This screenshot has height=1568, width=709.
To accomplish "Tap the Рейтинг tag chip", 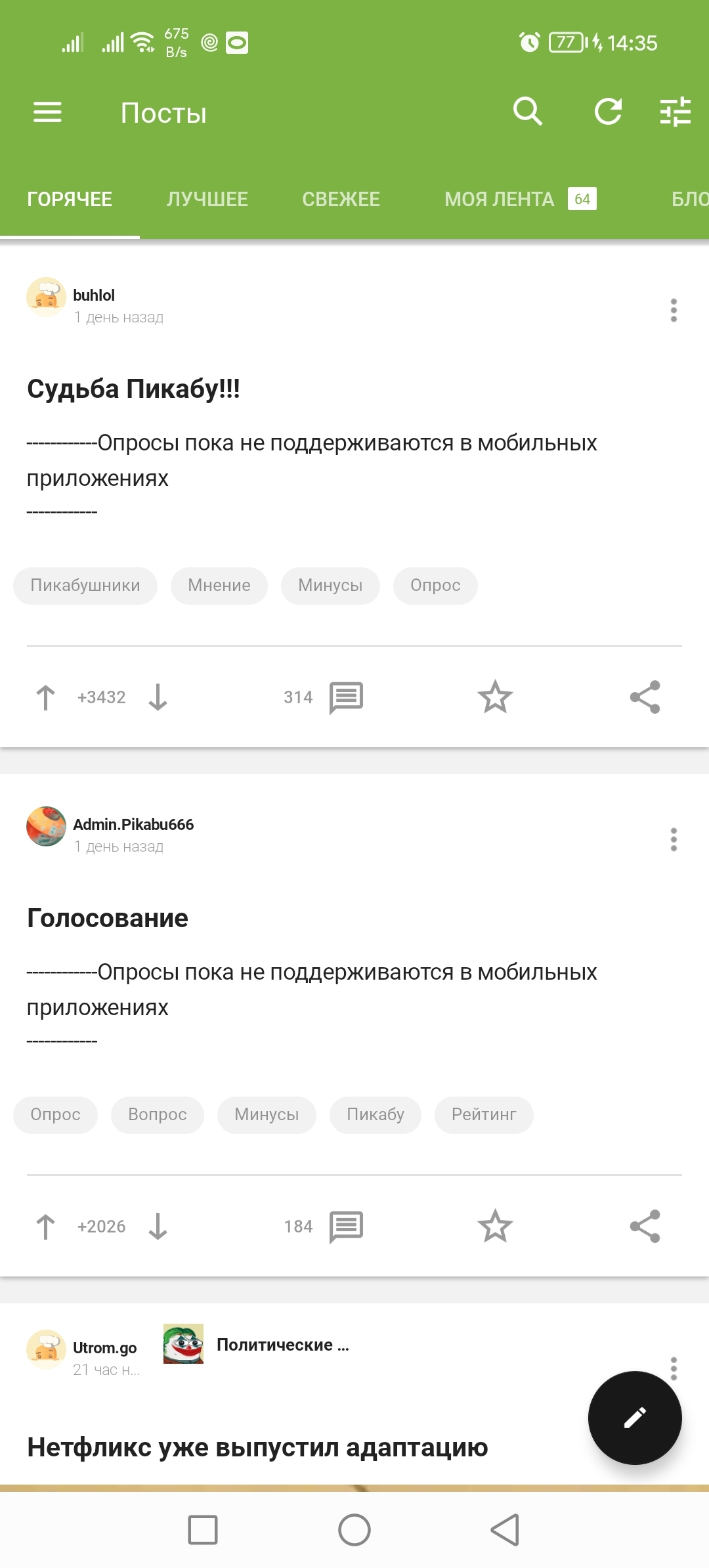I will coord(484,1115).
